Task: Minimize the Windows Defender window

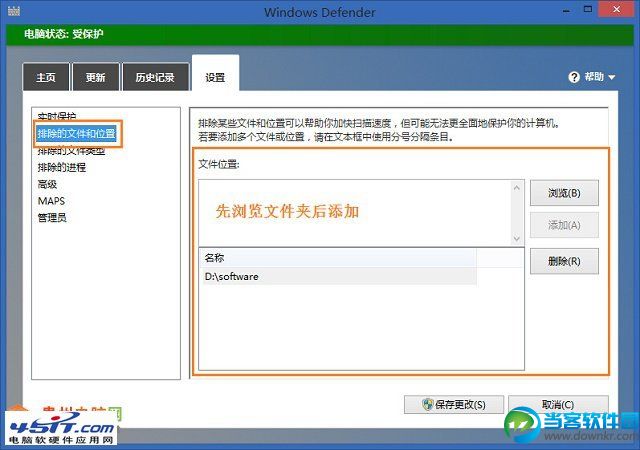Action: point(566,11)
